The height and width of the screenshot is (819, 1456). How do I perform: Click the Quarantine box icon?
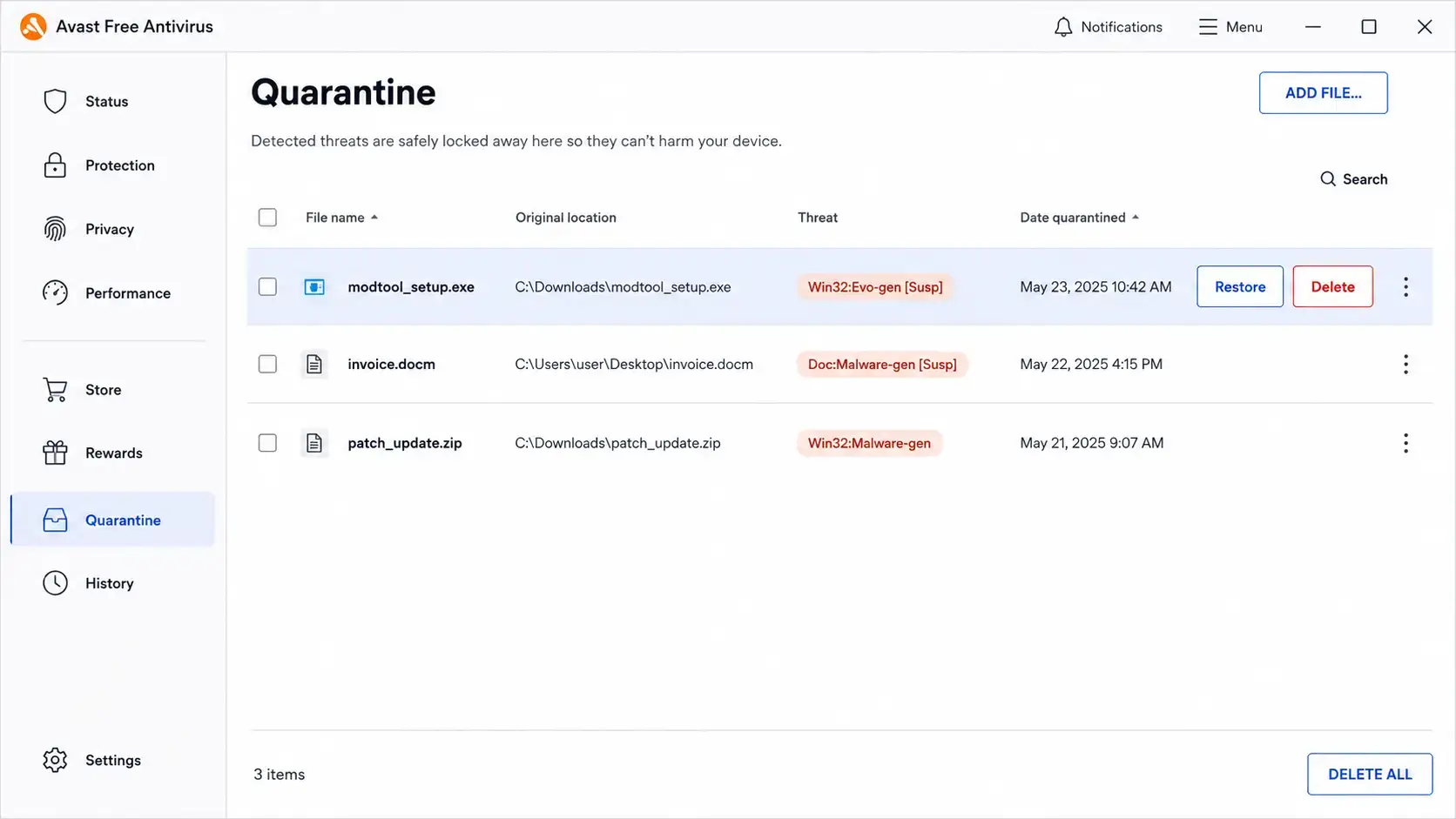pos(55,520)
